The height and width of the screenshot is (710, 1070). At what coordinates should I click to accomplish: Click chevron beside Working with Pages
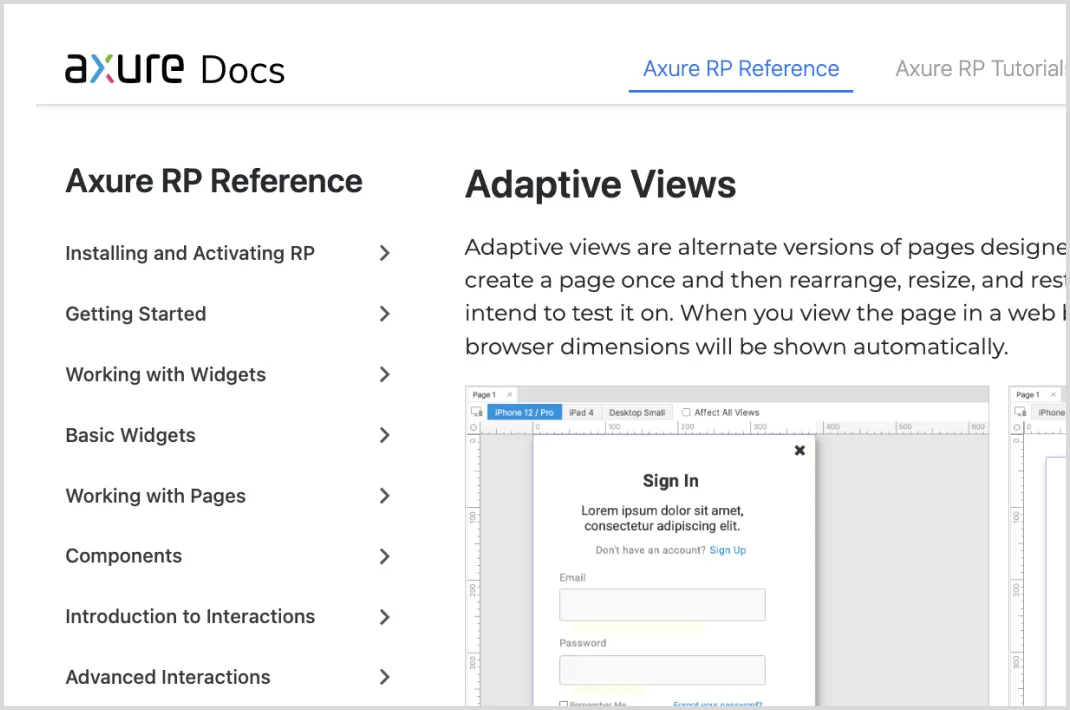(384, 496)
